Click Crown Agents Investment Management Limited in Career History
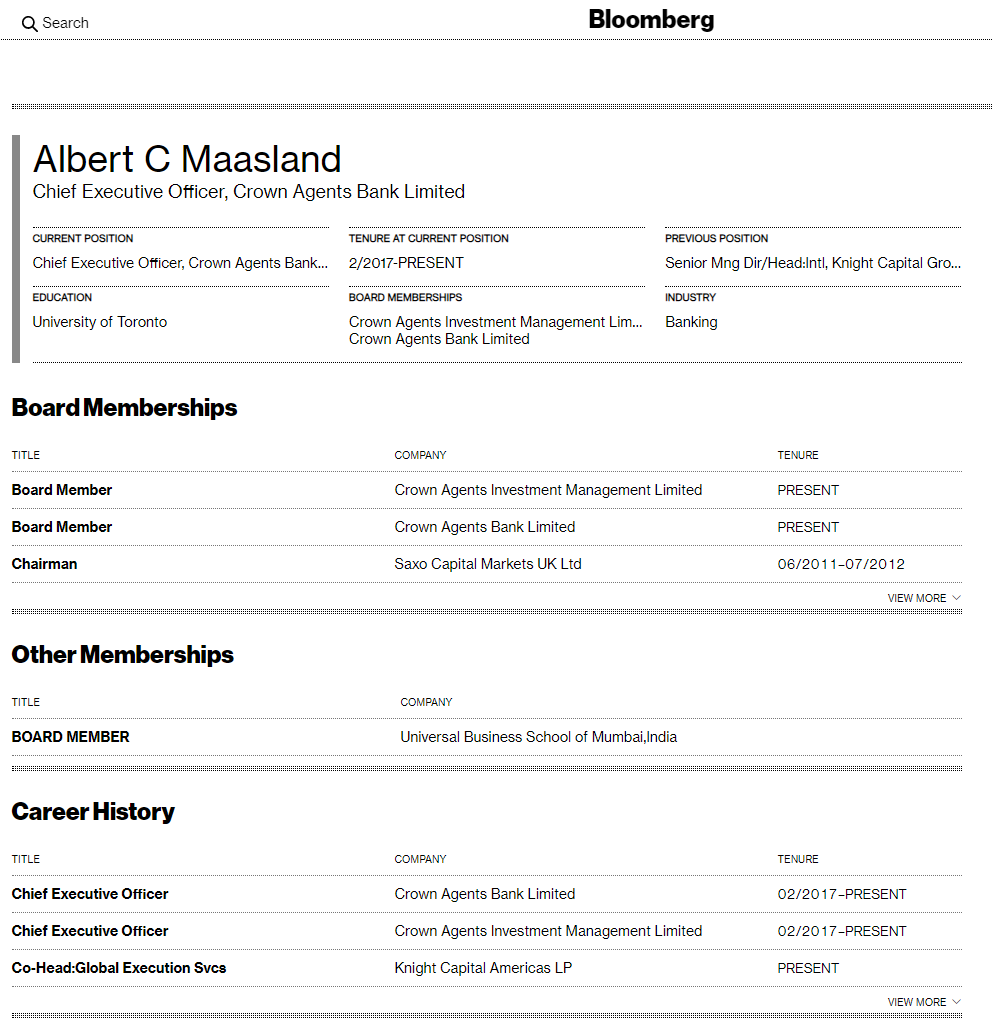Viewport: 992px width, 1022px height. (x=548, y=931)
